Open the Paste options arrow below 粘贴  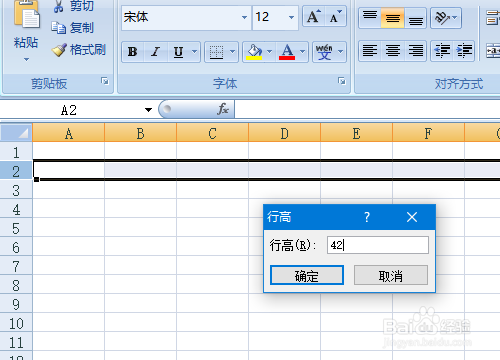coord(26,59)
